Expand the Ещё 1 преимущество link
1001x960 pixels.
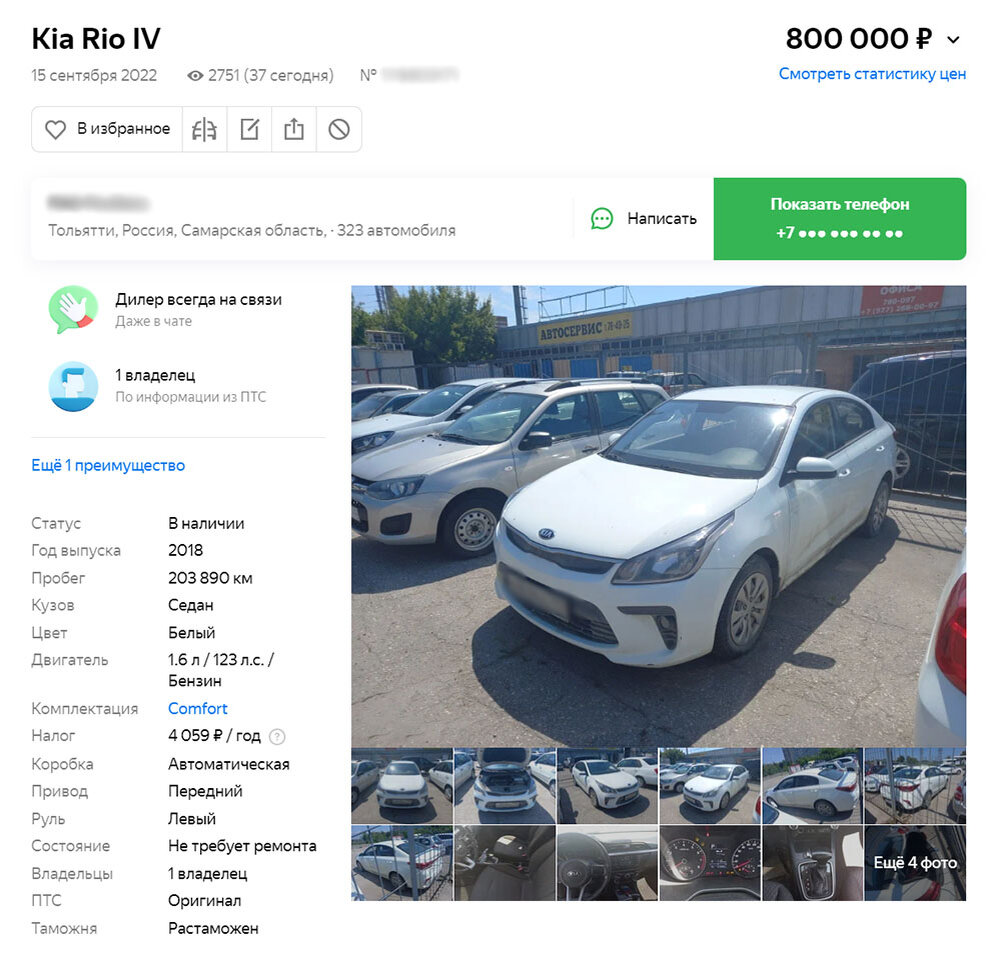tap(108, 465)
